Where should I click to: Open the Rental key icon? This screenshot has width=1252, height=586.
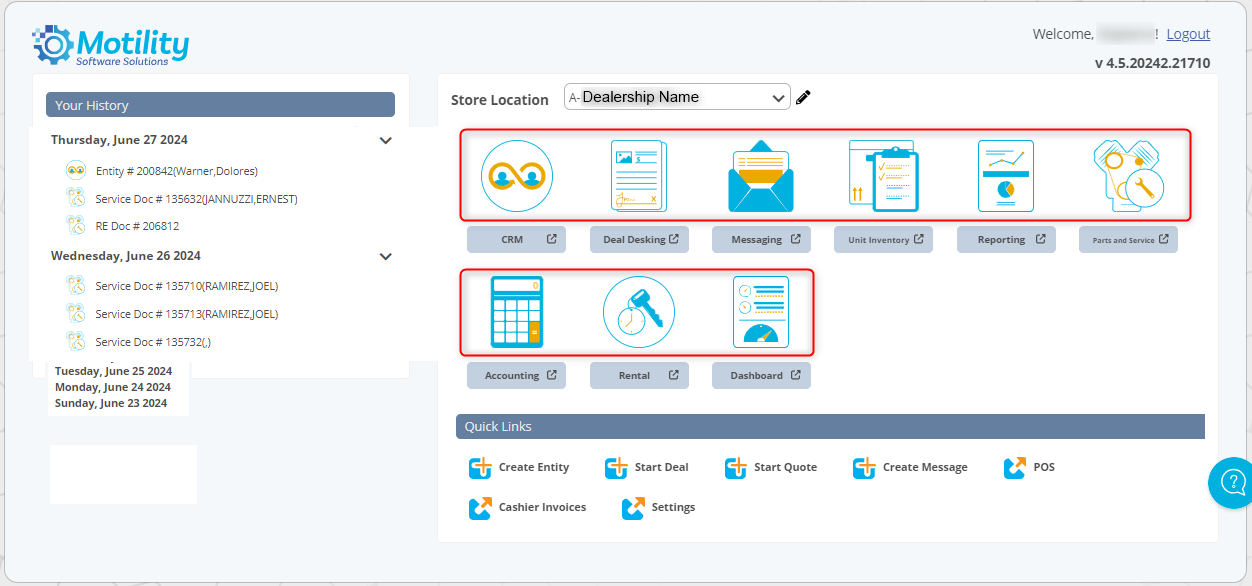(638, 312)
